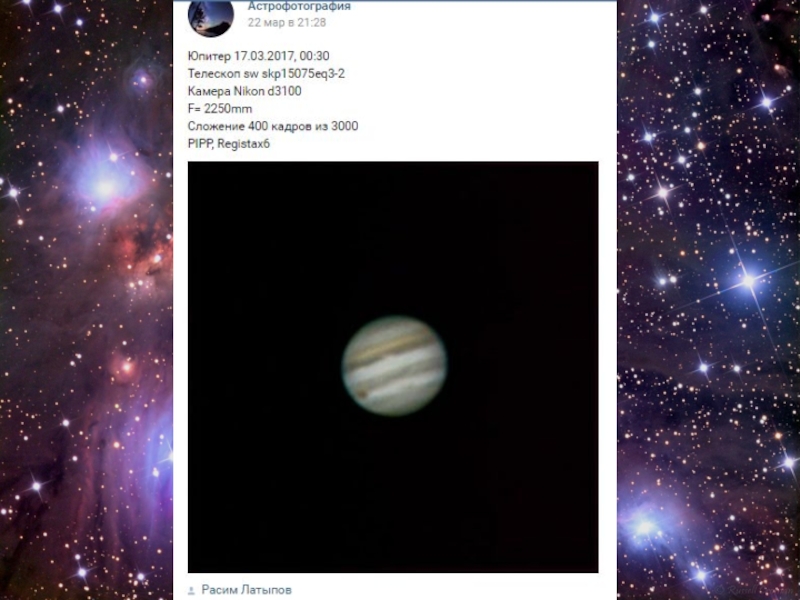Viewport: 800px width, 600px height.
Task: Click the red spot on Jupiter
Action: click(x=363, y=393)
